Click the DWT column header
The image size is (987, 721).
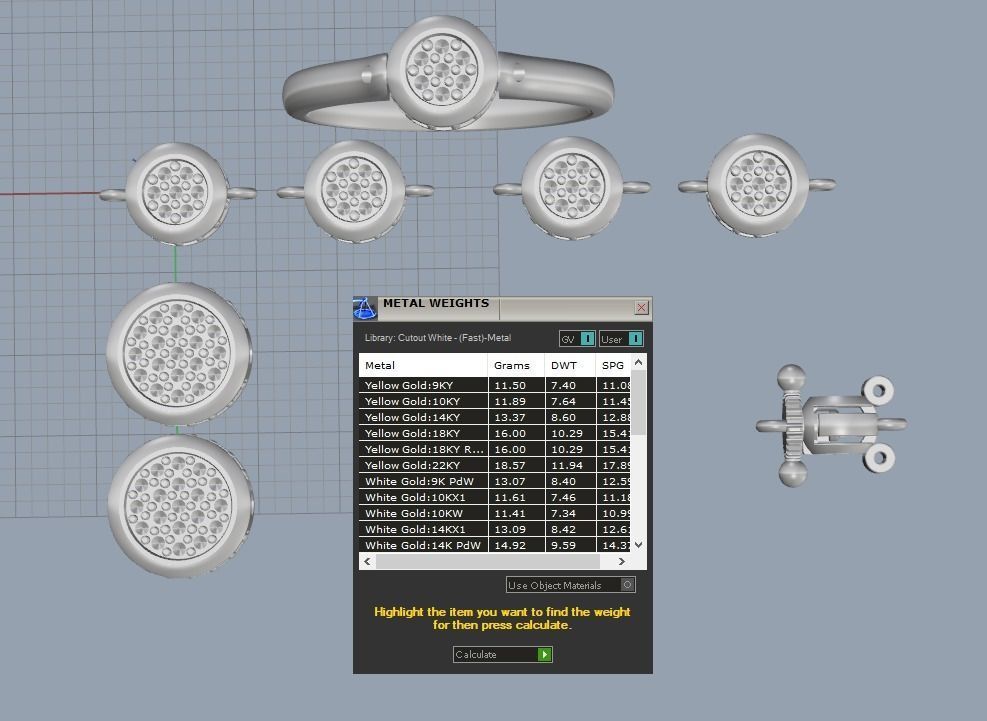tap(570, 365)
